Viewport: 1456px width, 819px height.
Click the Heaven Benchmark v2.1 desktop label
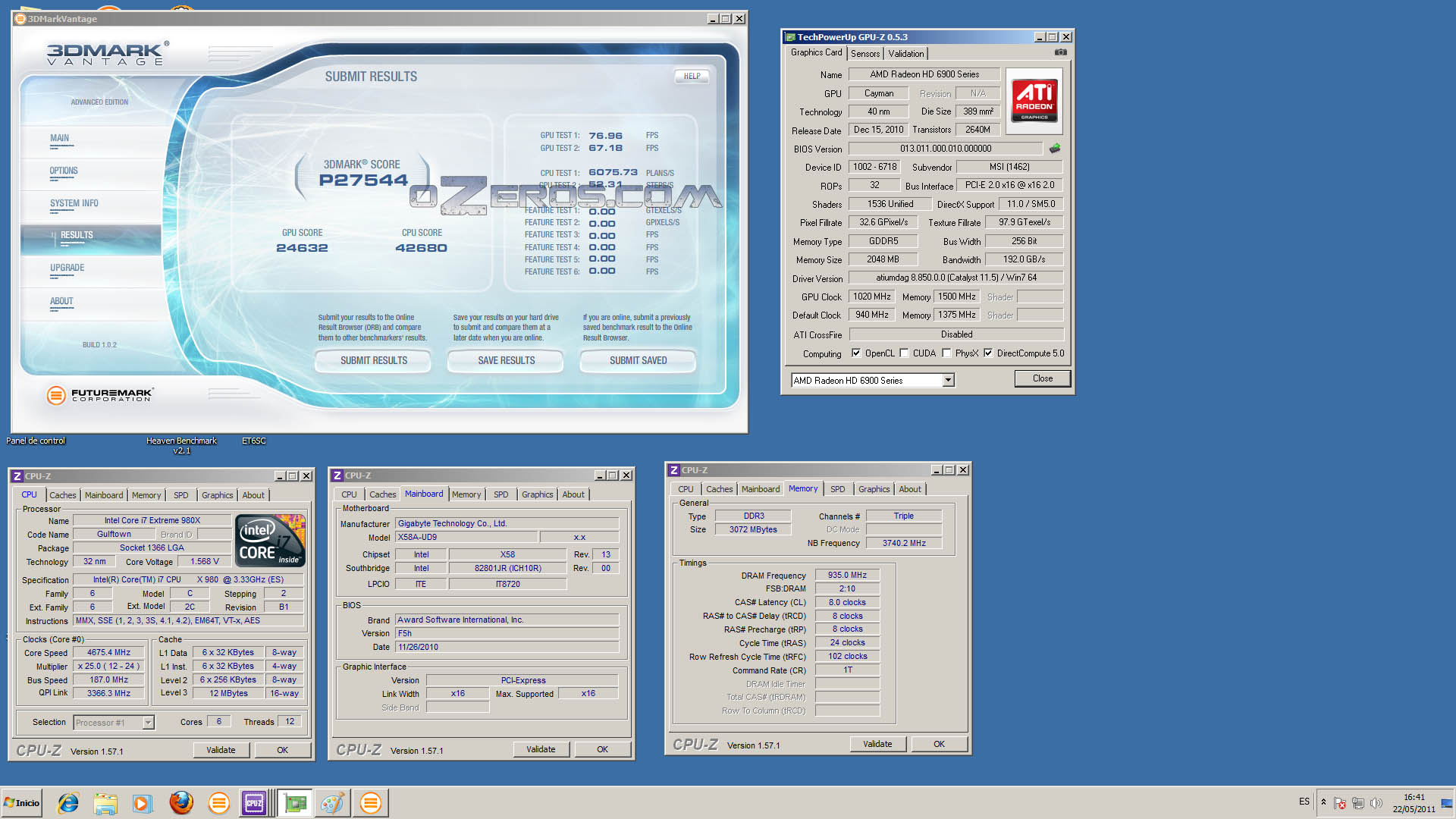tap(181, 446)
